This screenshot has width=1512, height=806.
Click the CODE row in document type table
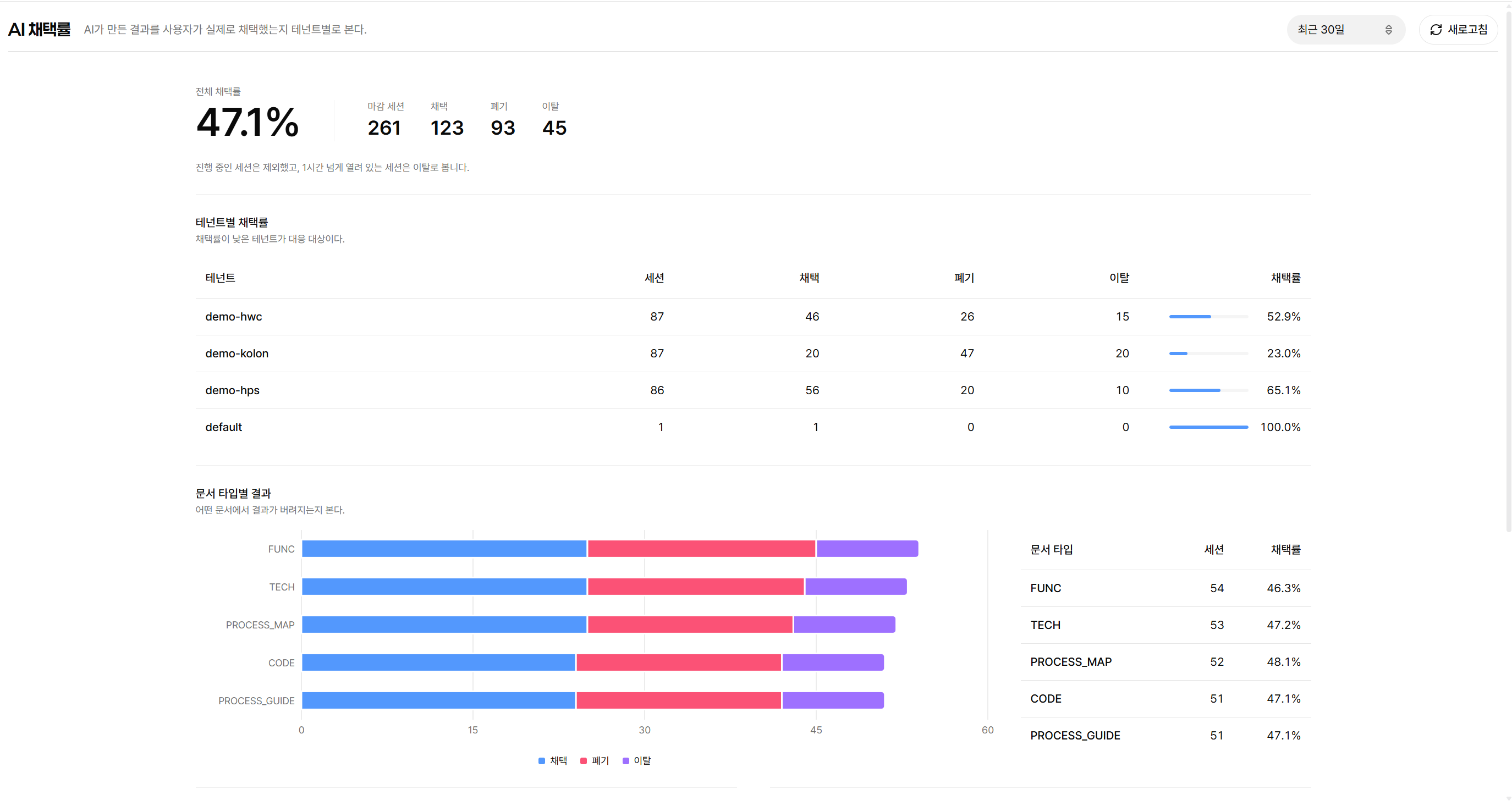tap(1165, 699)
